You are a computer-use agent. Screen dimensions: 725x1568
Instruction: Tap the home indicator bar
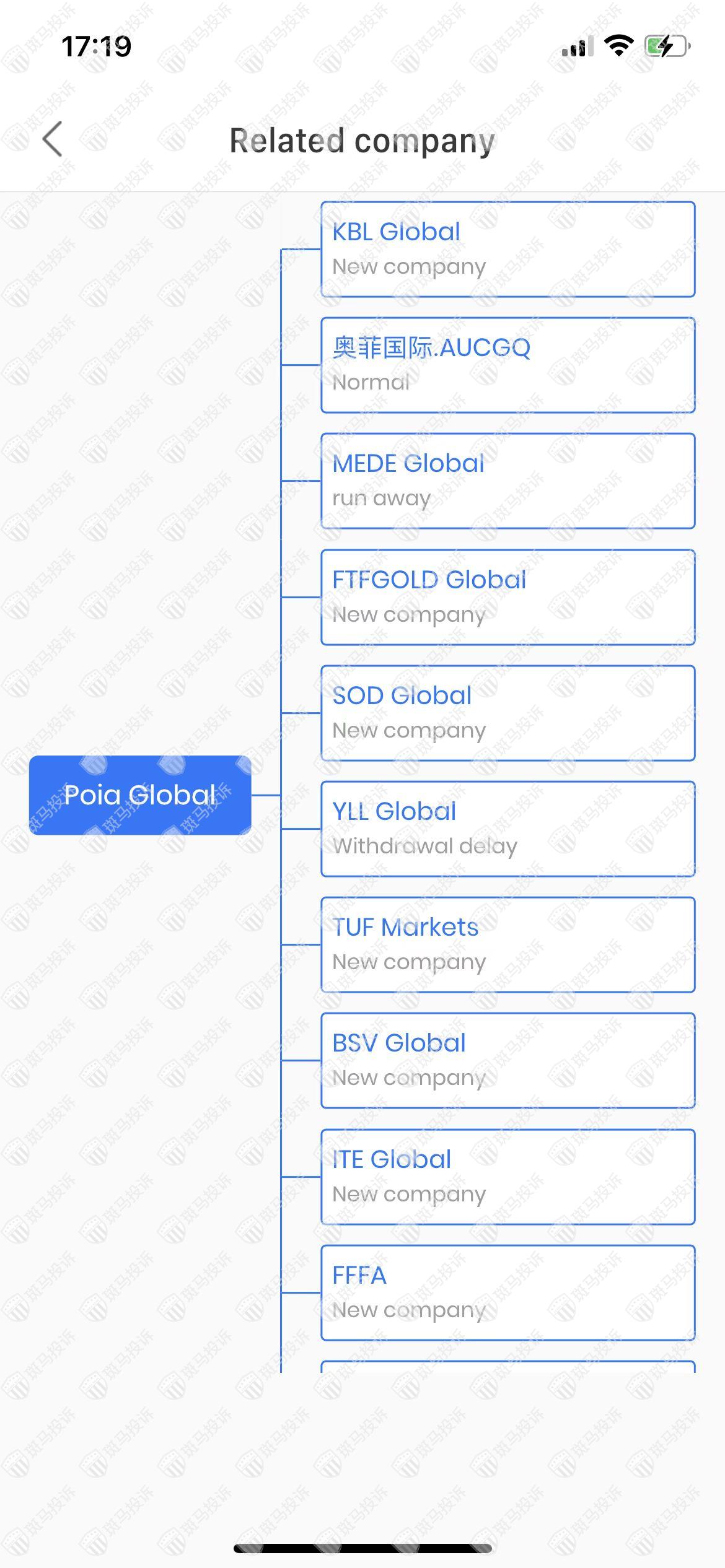click(362, 1548)
